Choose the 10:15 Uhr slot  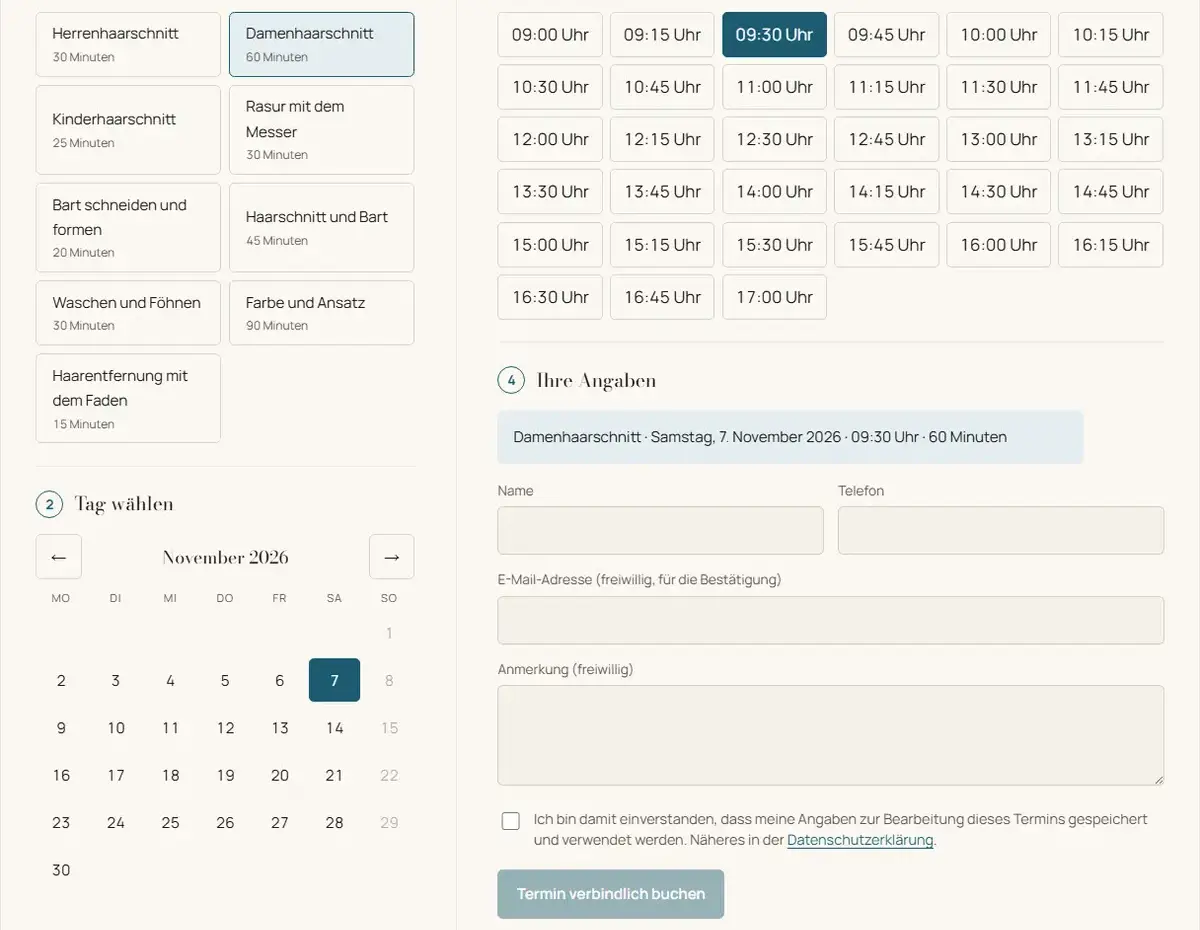(1111, 34)
